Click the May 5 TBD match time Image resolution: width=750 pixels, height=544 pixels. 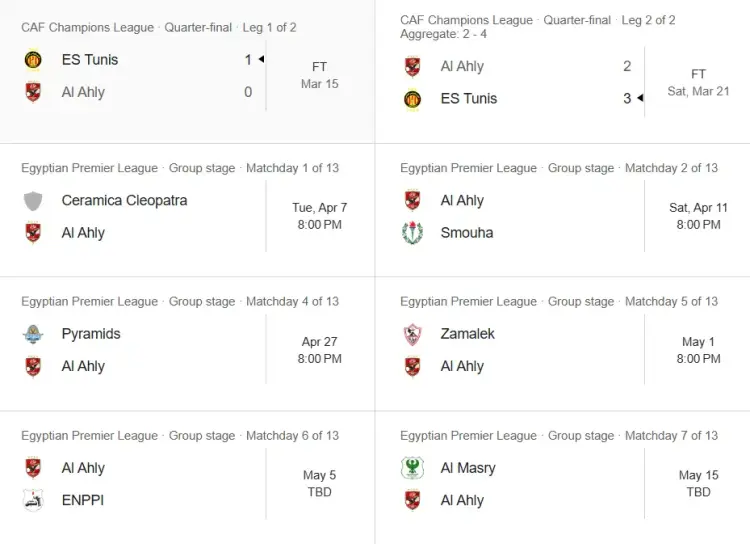319,484
